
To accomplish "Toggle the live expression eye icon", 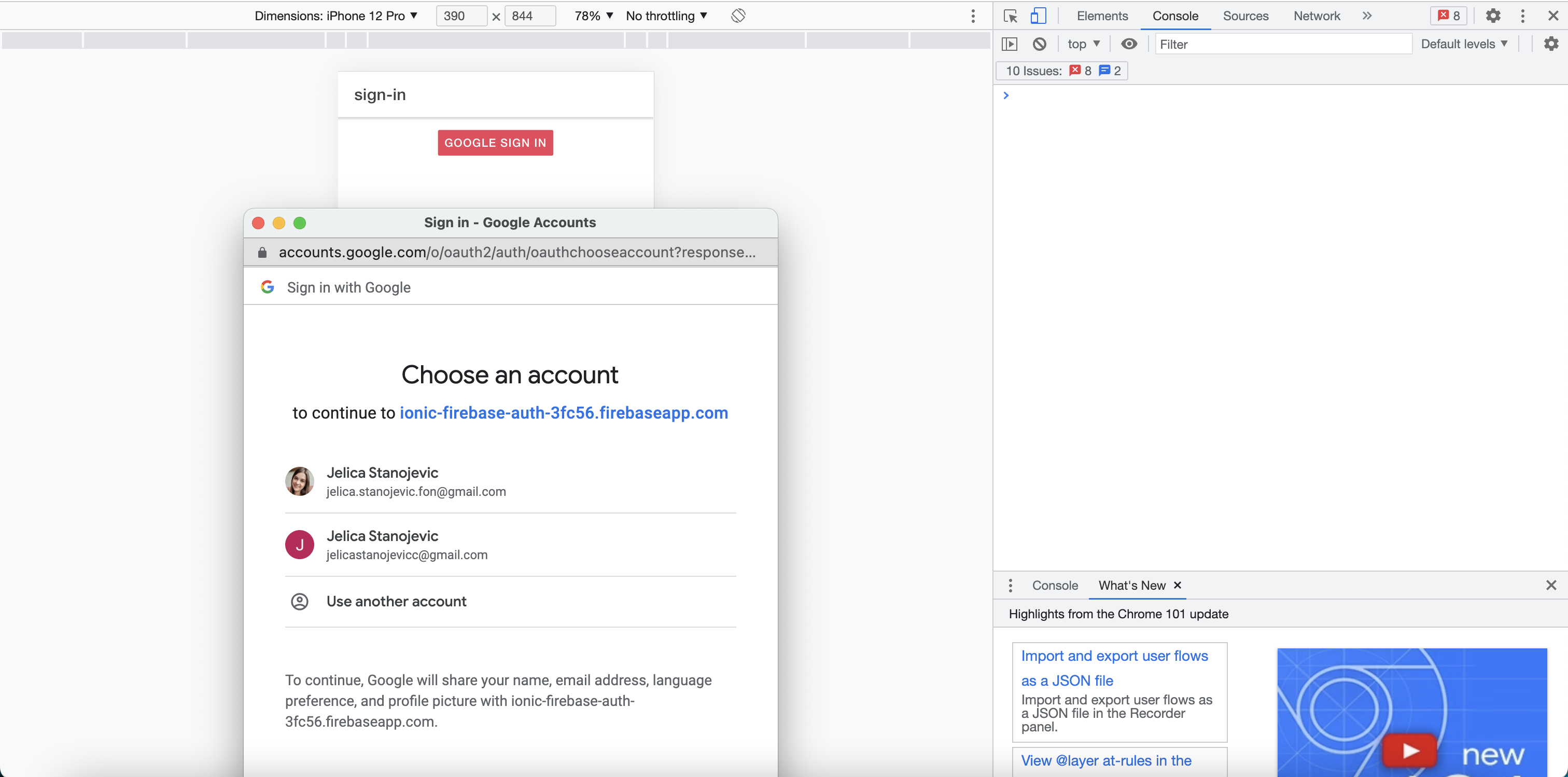I will click(1129, 44).
